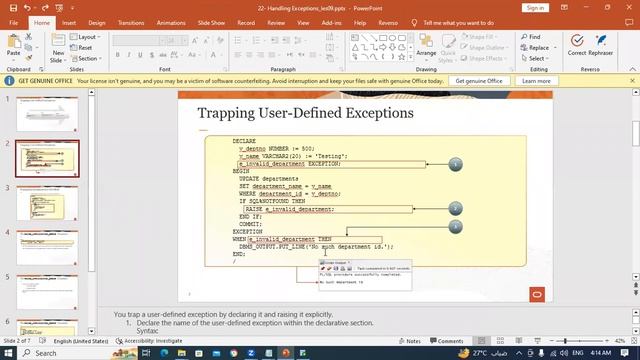
Task: Insert a text box from shapes gallery
Action: pyautogui.click(x=355, y=38)
